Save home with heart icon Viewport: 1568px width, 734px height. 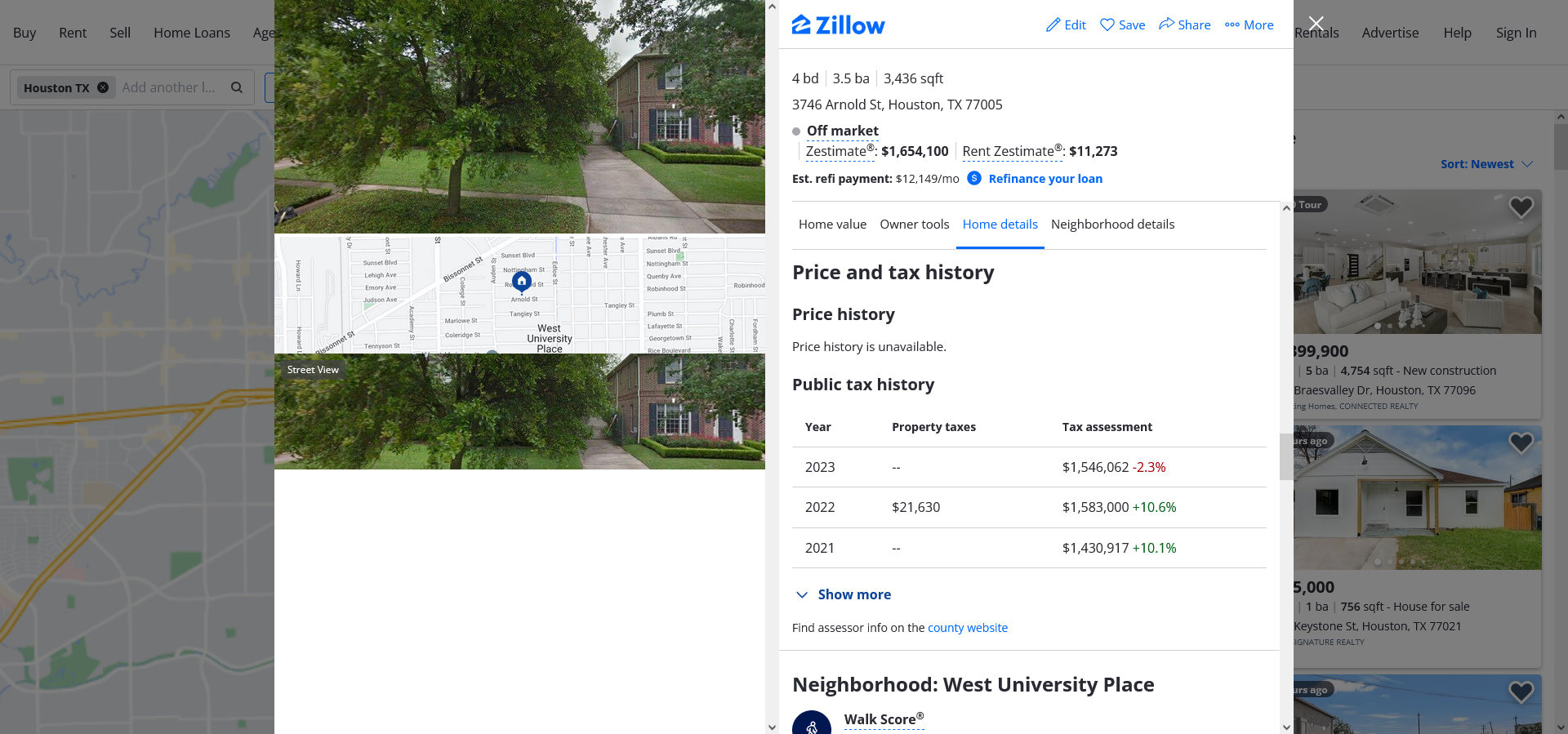coord(1107,25)
